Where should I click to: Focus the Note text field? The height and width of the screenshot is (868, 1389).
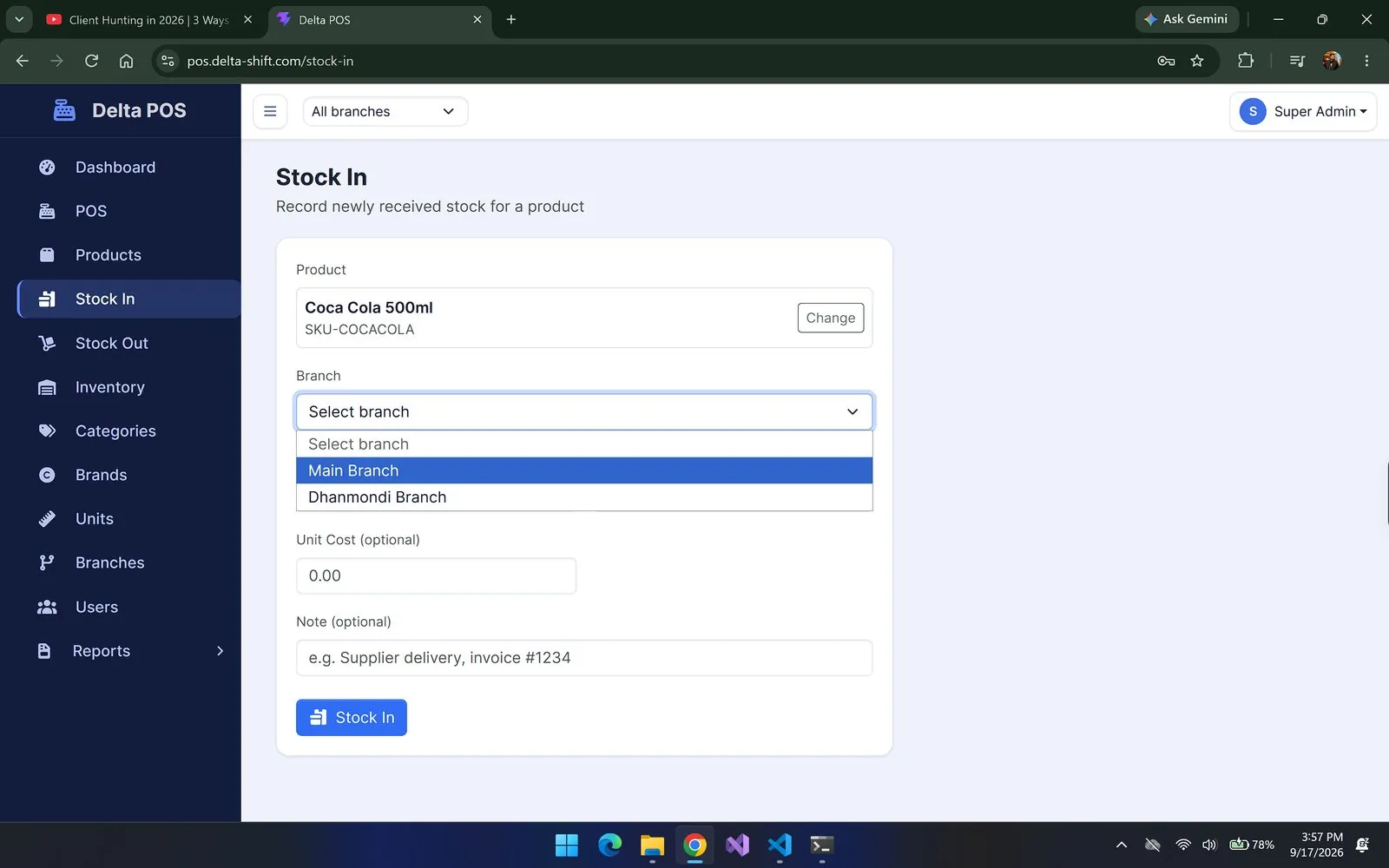[584, 658]
